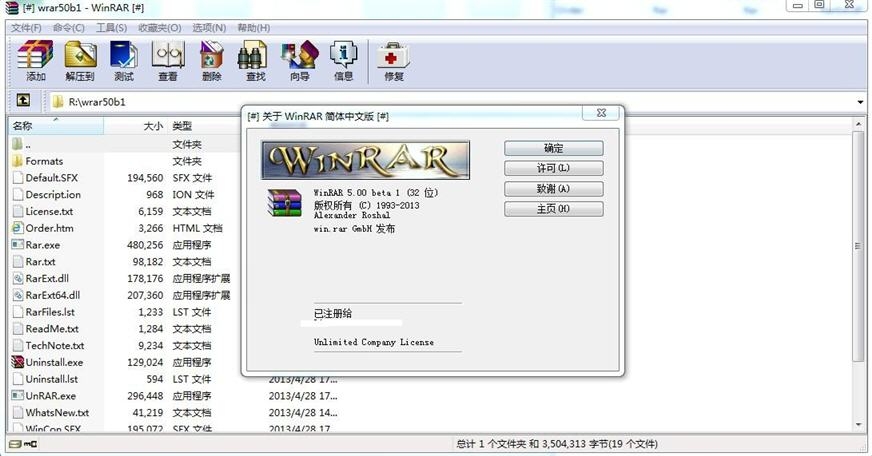Select the RarExt64.dll file icon
Screen dimensions: 872x456
point(17,295)
